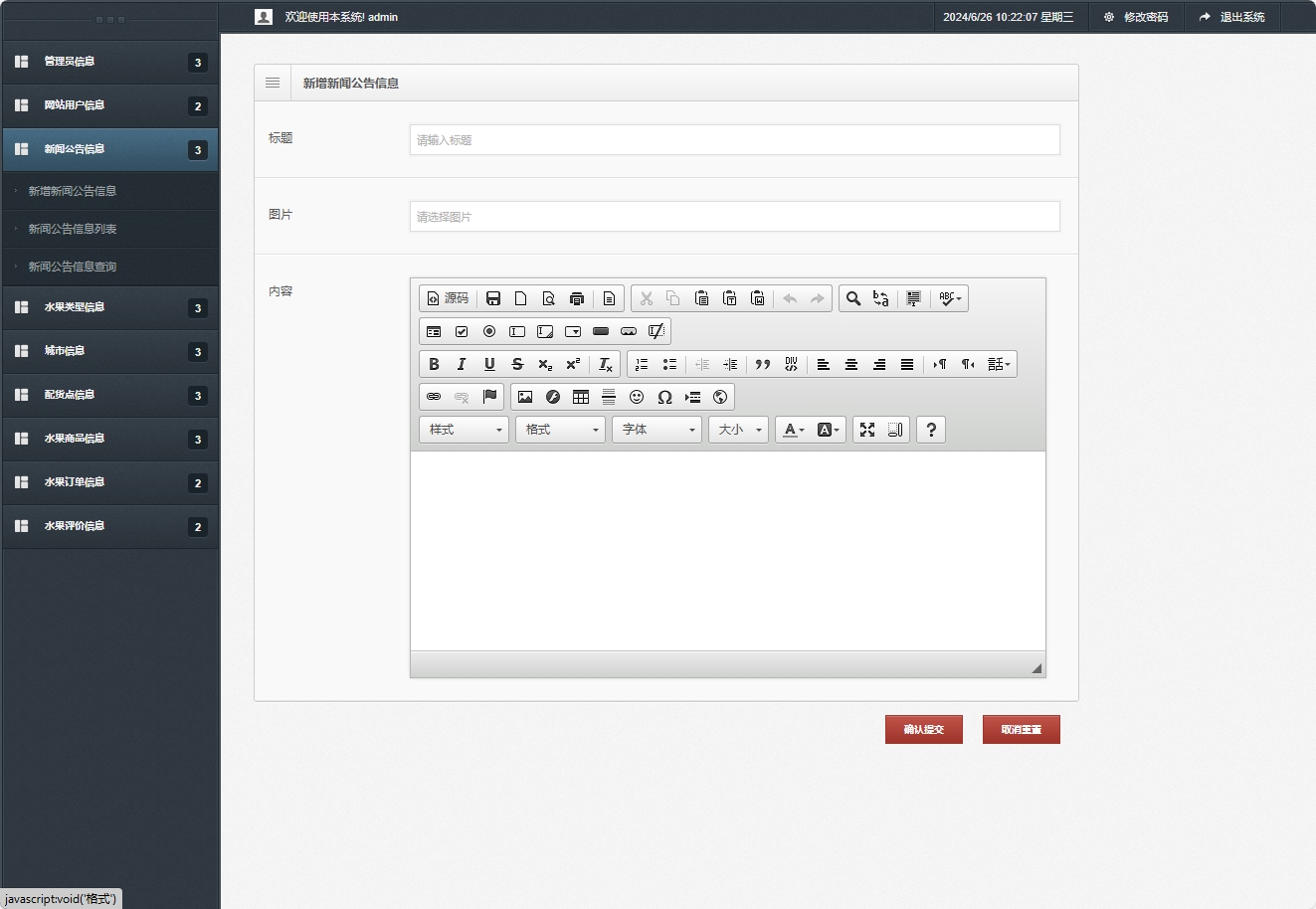The height and width of the screenshot is (909, 1316).
Task: Open Preview from the editor toolbar
Action: click(x=549, y=298)
